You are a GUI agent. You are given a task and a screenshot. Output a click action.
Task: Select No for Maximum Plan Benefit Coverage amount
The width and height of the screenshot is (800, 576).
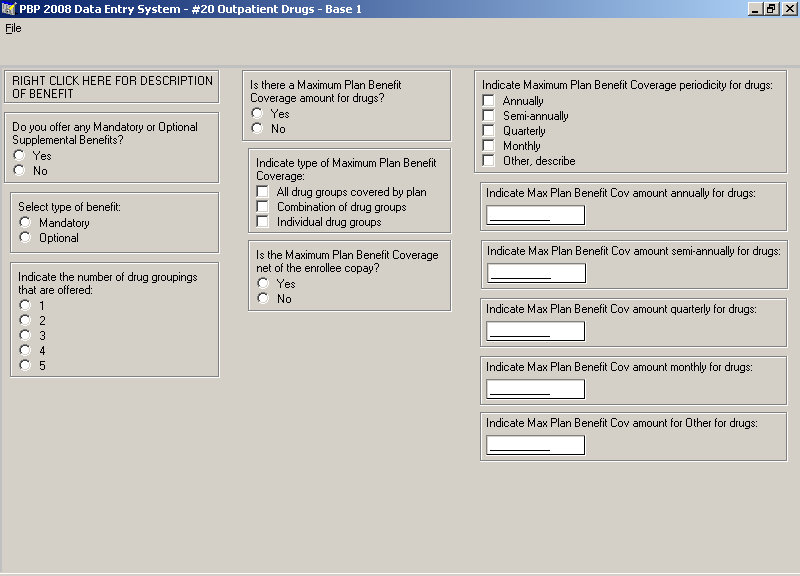point(257,128)
